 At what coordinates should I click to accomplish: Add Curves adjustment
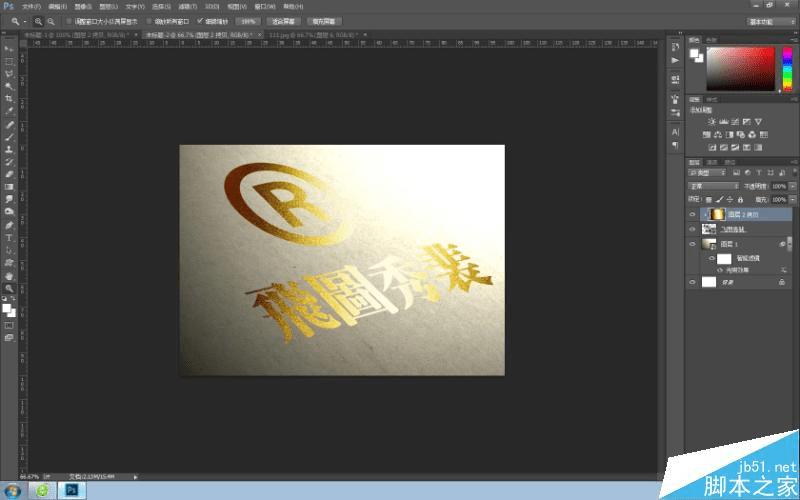[x=735, y=121]
